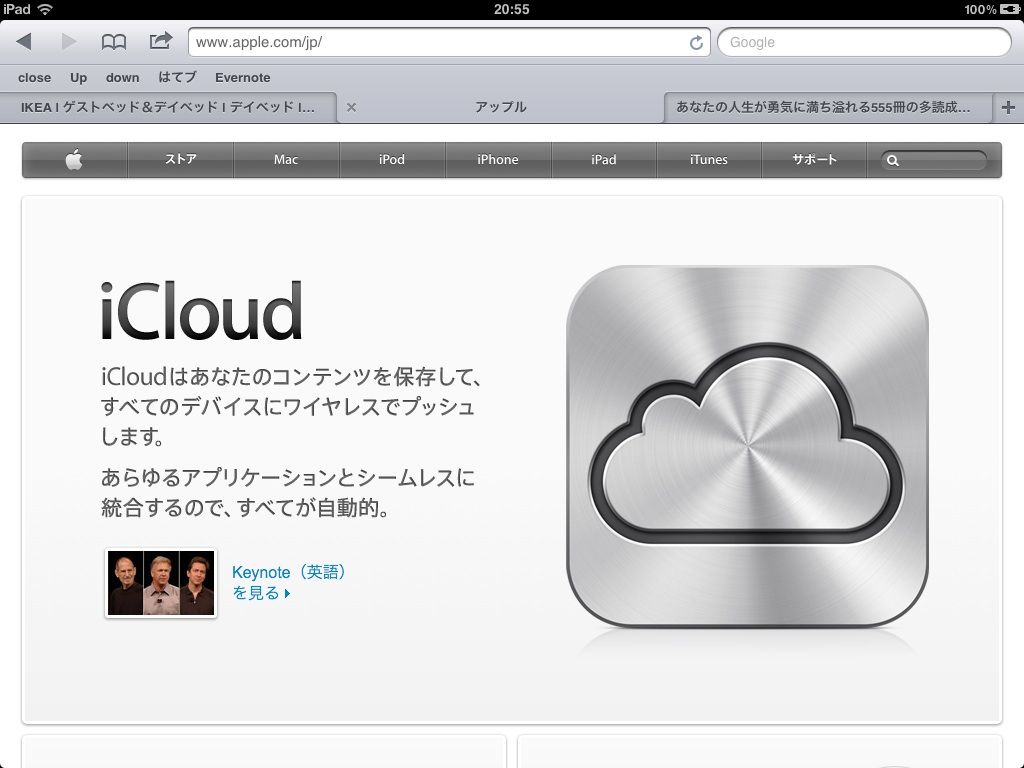Click the Keynote（英語）を見る link
The width and height of the screenshot is (1024, 768).
click(x=288, y=583)
